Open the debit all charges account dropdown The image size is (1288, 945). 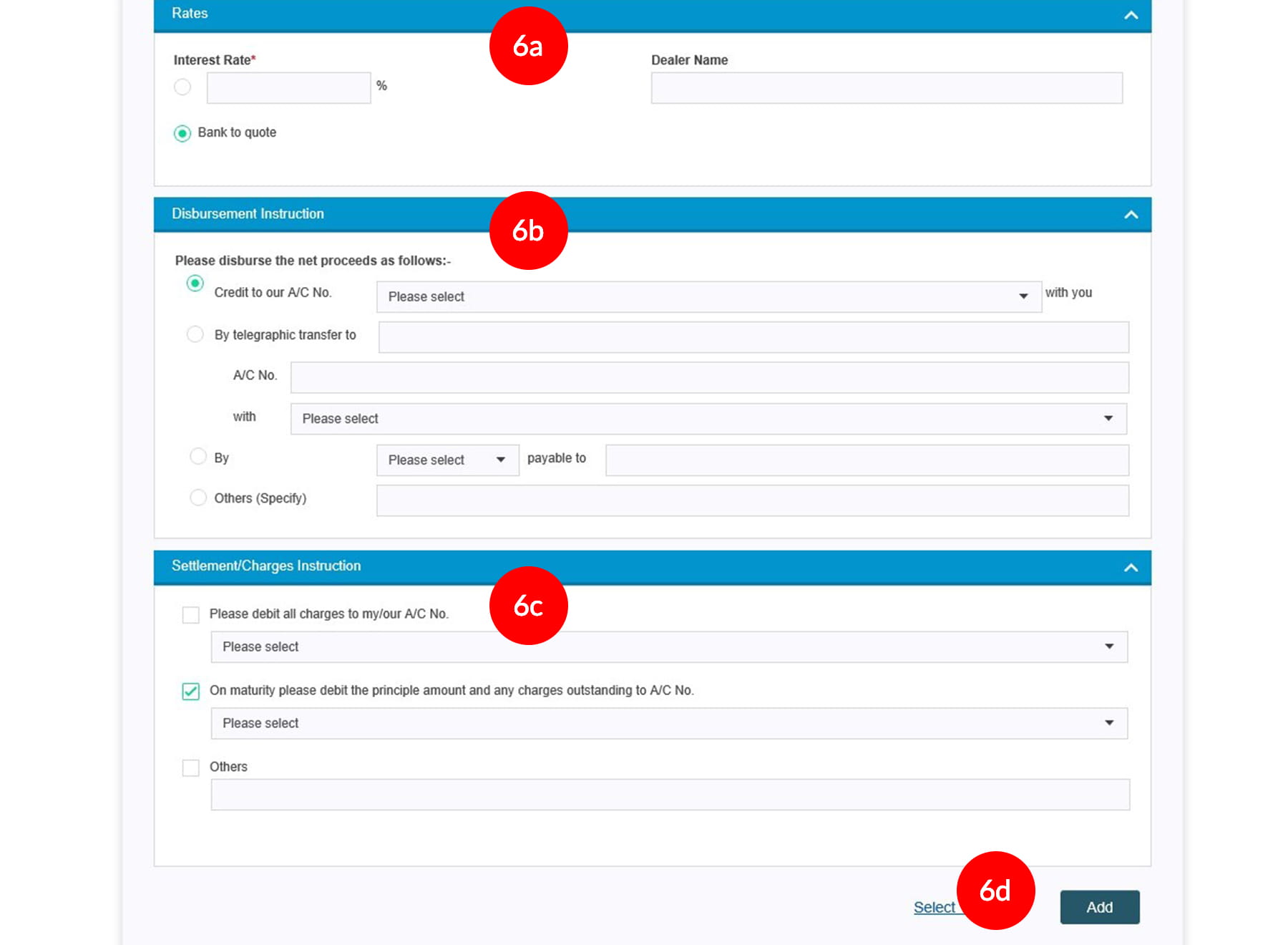click(668, 647)
